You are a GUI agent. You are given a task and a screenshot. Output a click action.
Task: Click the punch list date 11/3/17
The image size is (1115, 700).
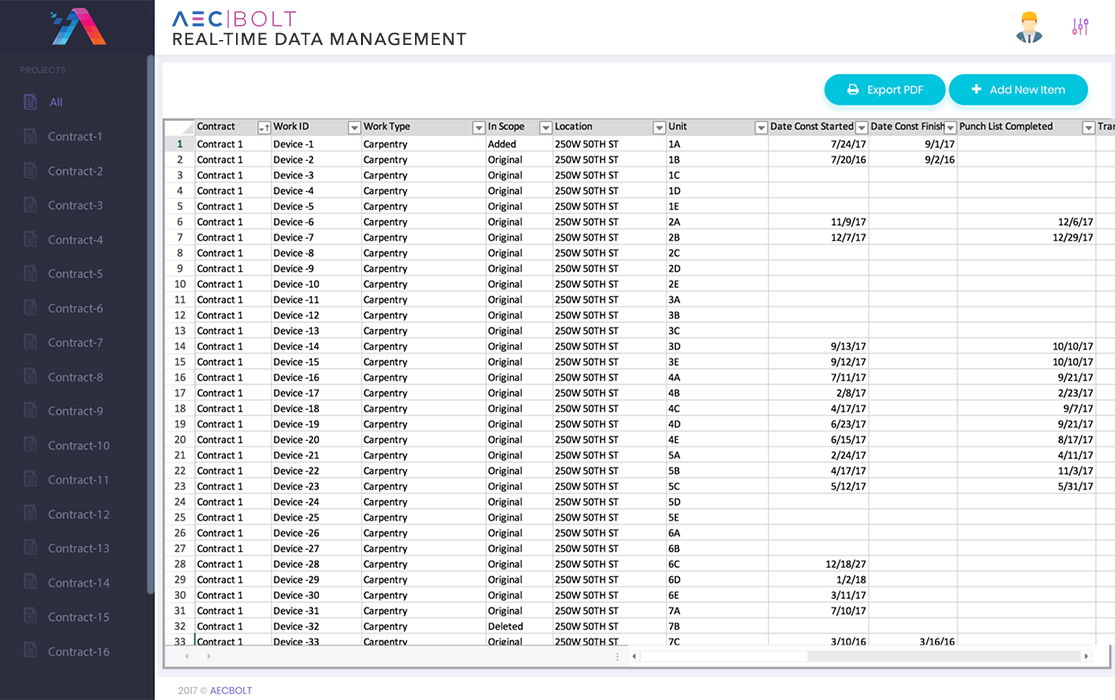pos(1026,471)
